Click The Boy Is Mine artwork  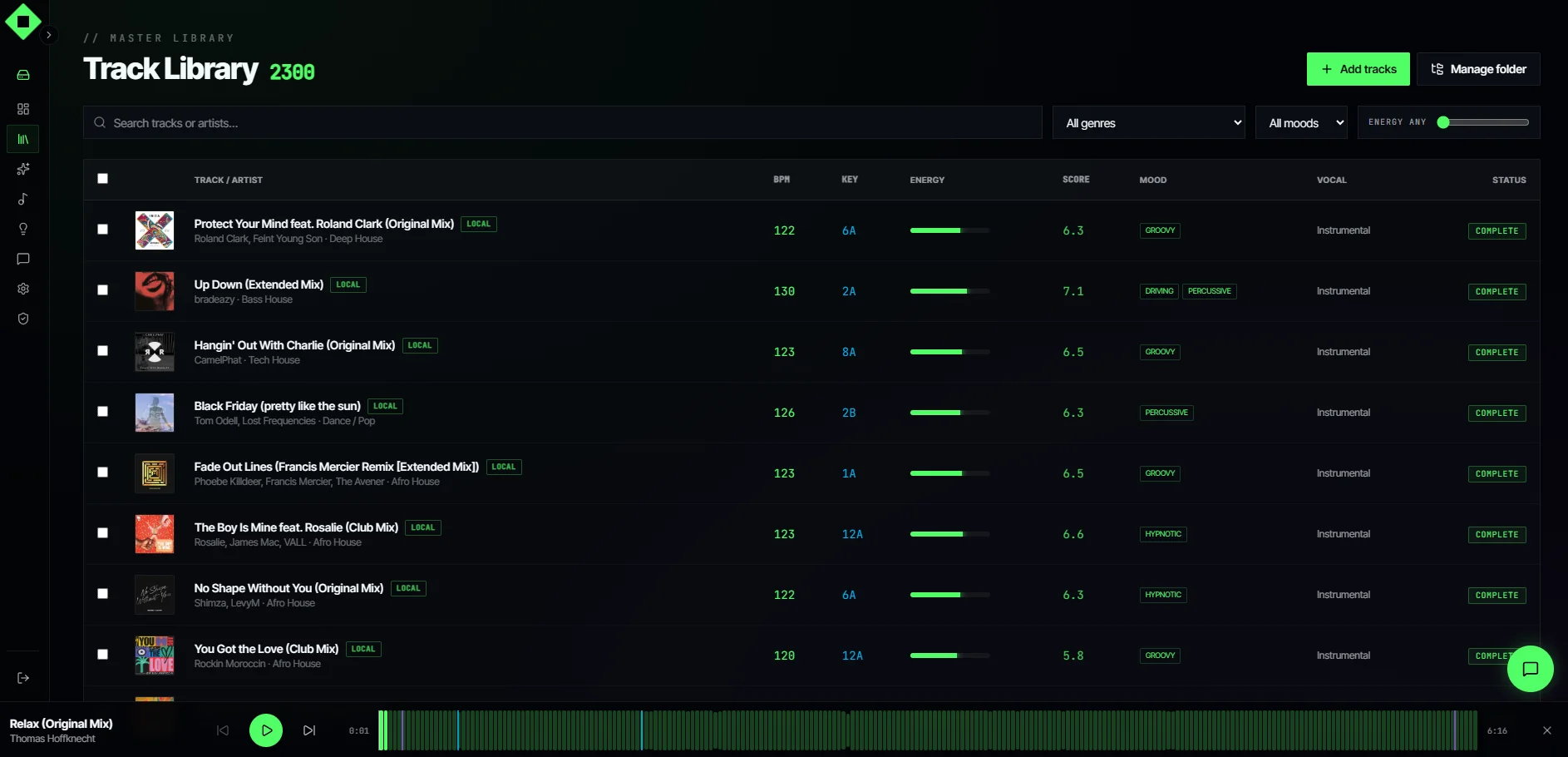point(155,534)
